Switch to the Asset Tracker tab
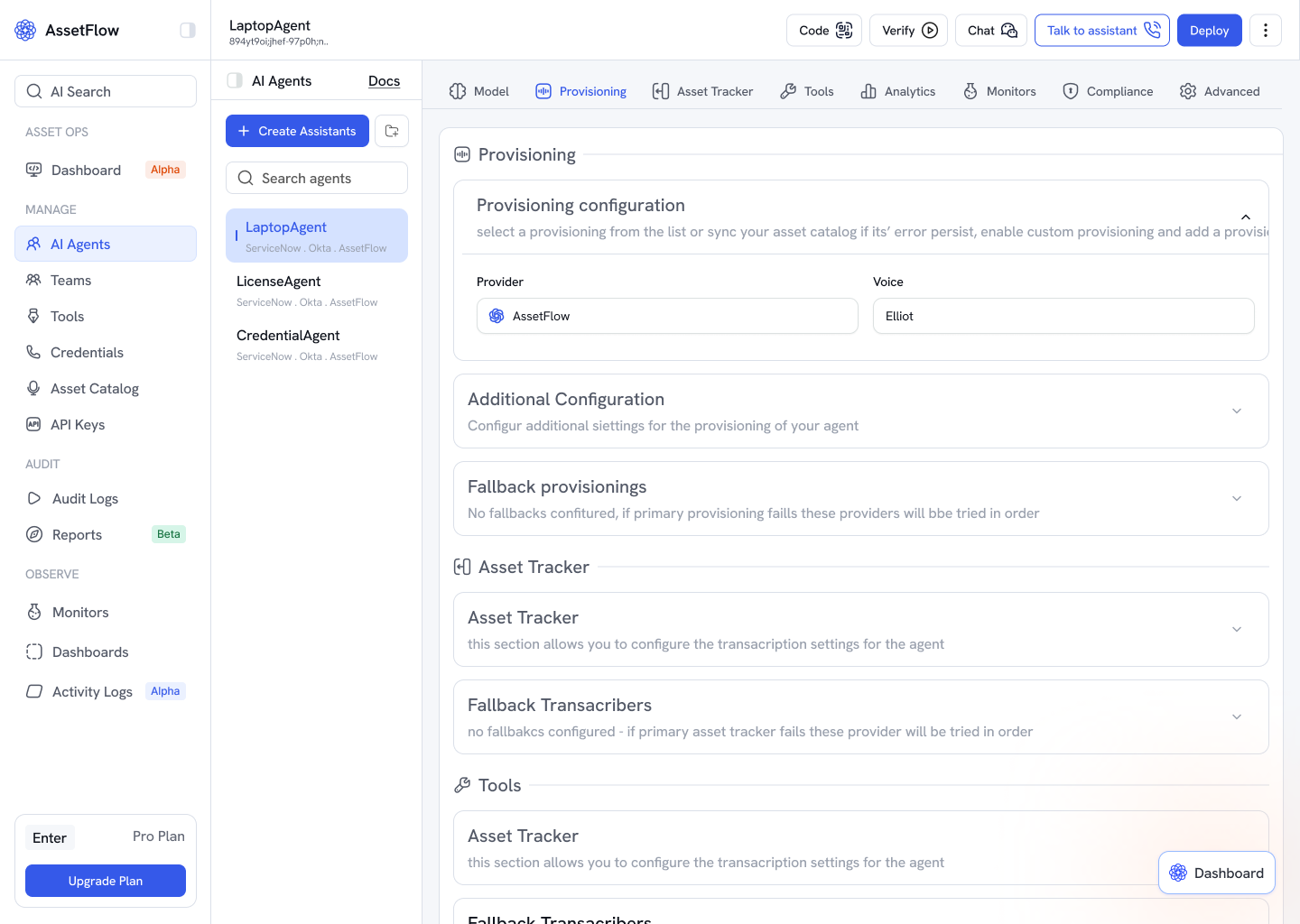 click(702, 91)
